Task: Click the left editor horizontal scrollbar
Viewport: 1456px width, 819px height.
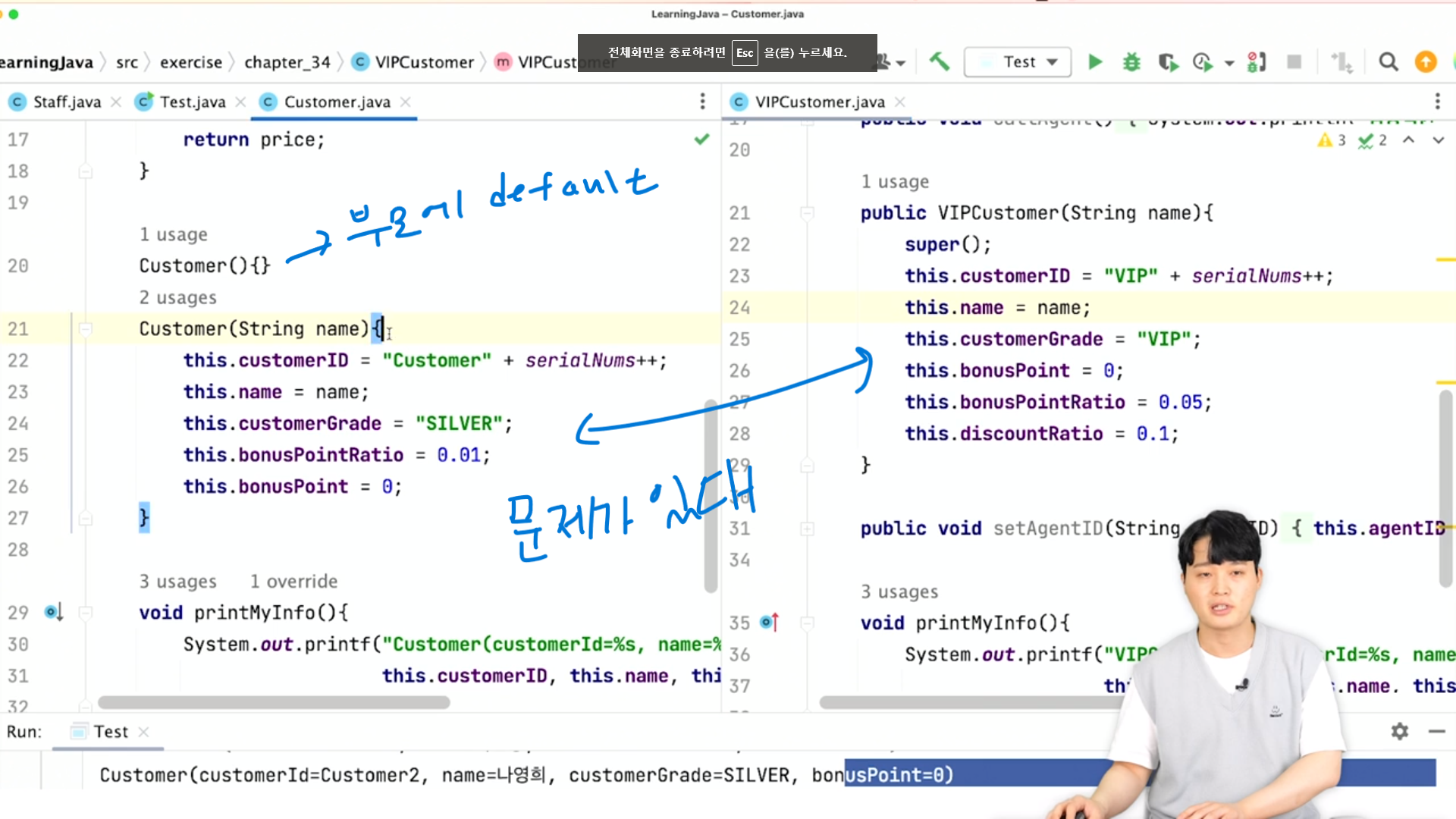Action: pyautogui.click(x=273, y=702)
